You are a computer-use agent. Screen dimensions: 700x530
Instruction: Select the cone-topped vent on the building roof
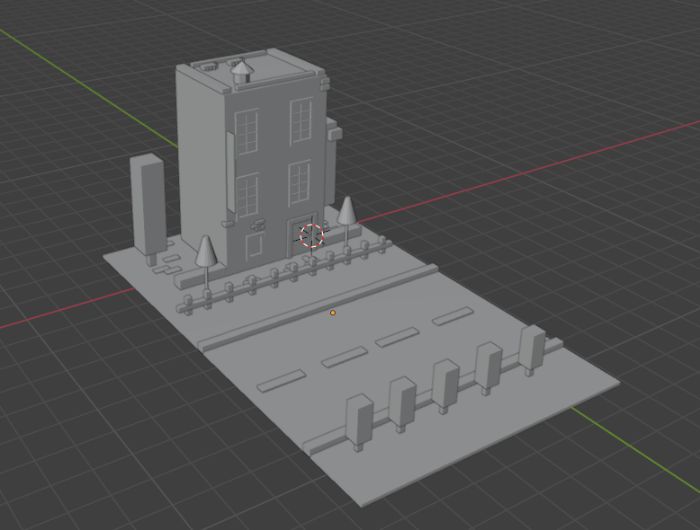coord(242,72)
